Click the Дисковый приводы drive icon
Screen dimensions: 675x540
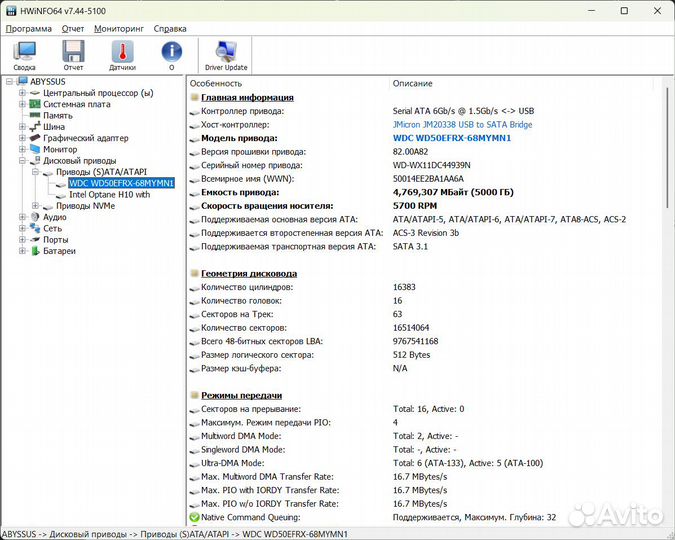pyautogui.click(x=35, y=160)
